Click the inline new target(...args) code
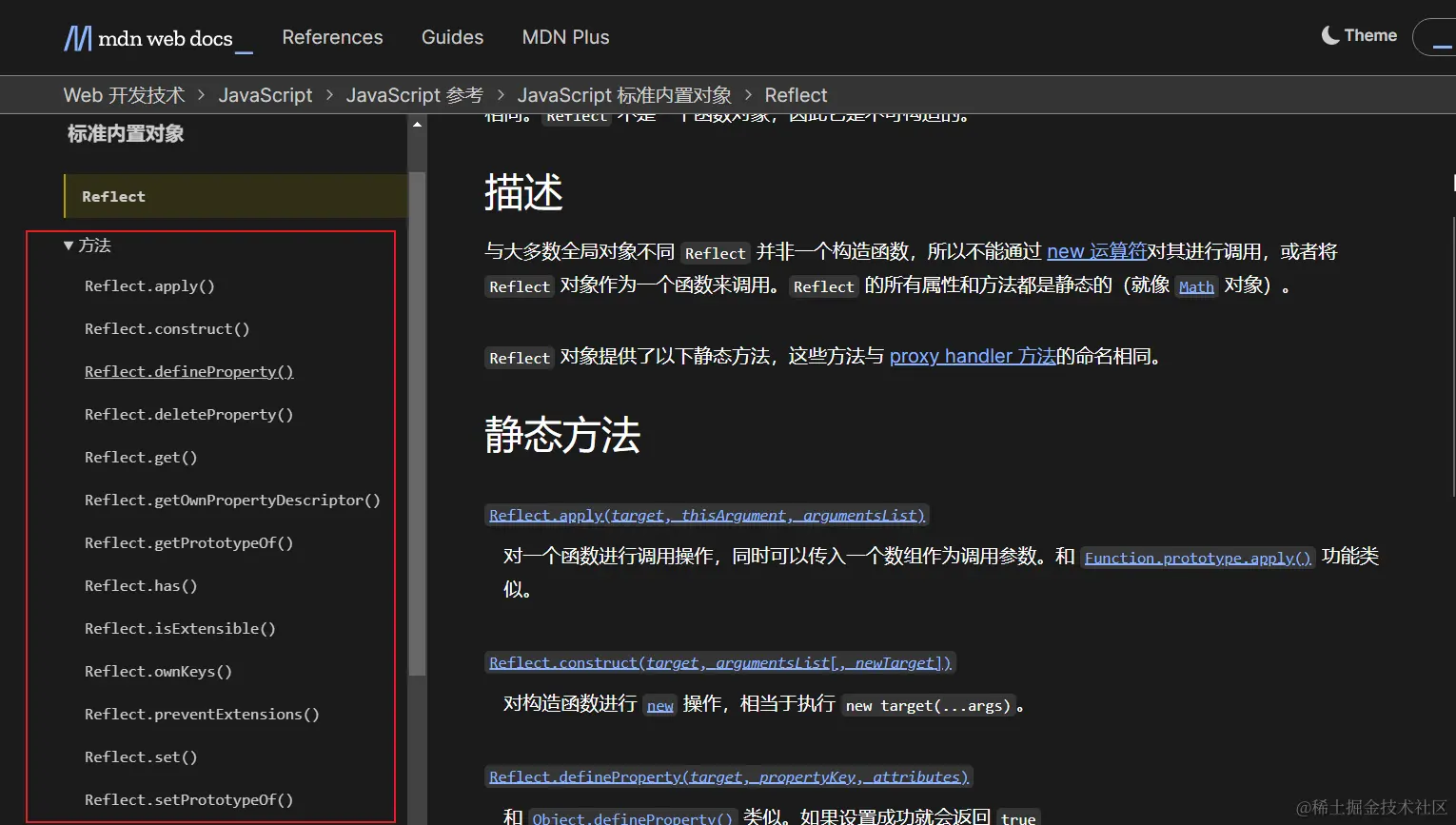 928,705
